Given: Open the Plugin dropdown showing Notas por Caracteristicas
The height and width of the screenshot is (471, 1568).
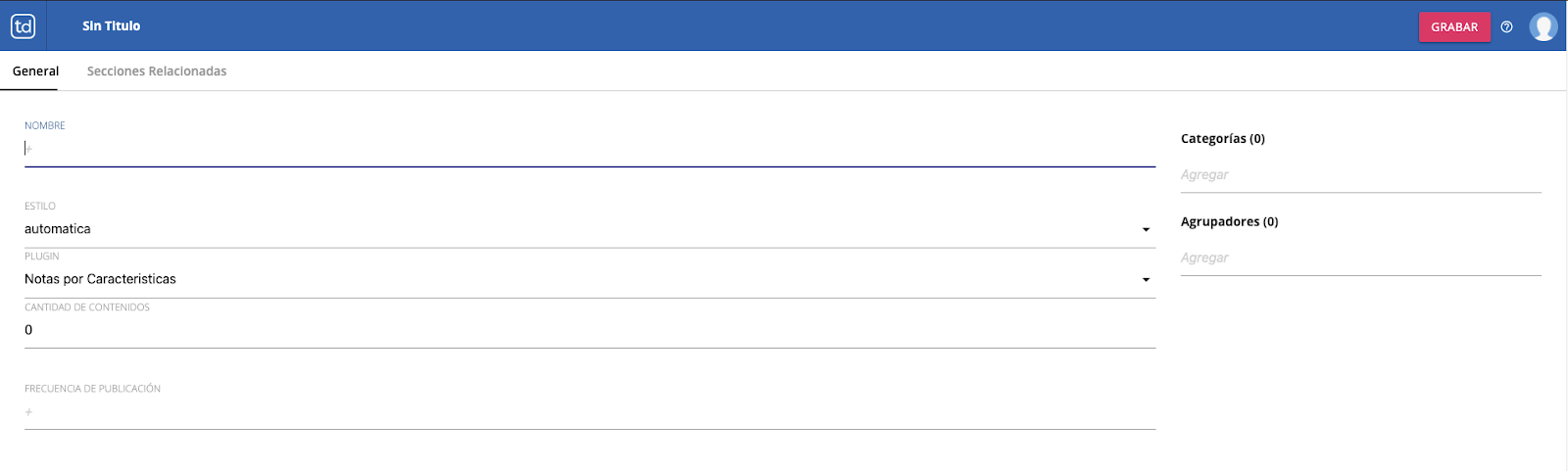Looking at the screenshot, I should click(578, 280).
